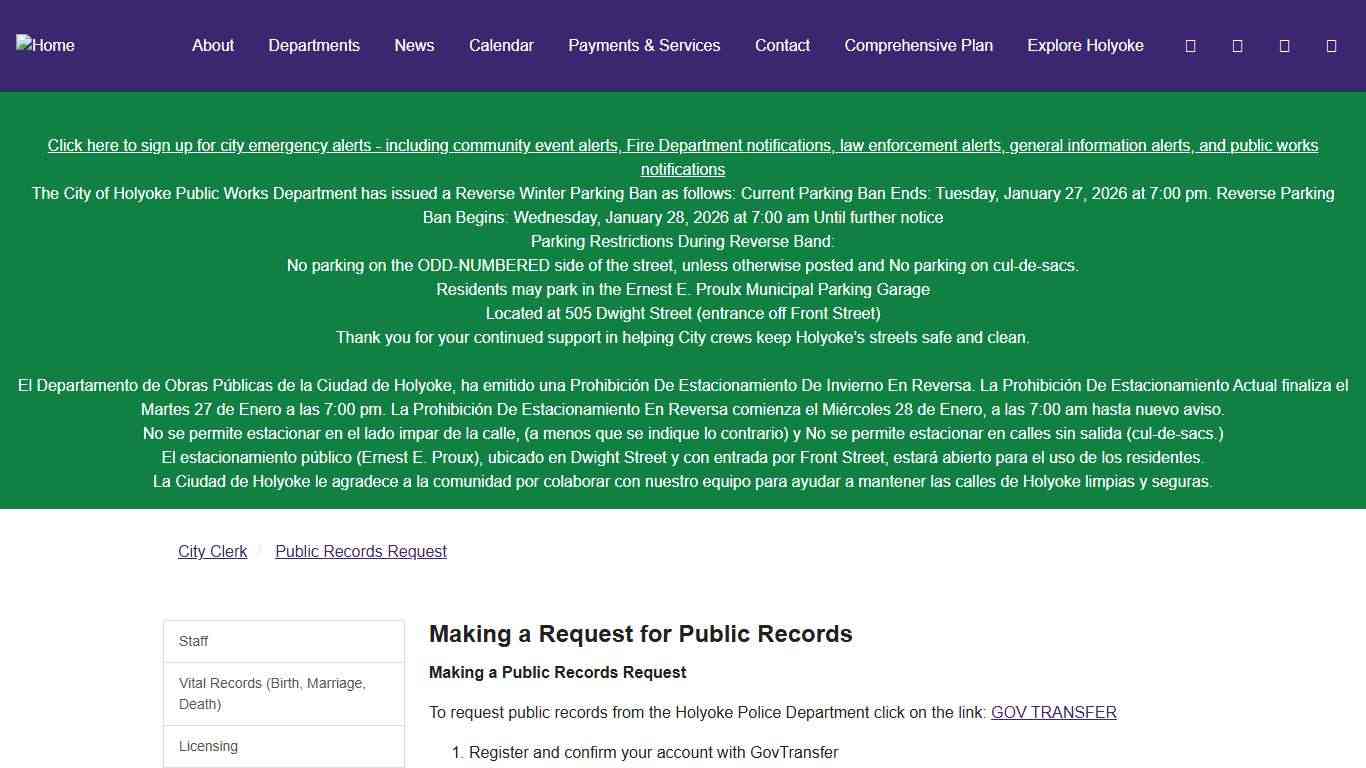Select Staff in the sidebar
The height and width of the screenshot is (768, 1366).
(x=193, y=641)
